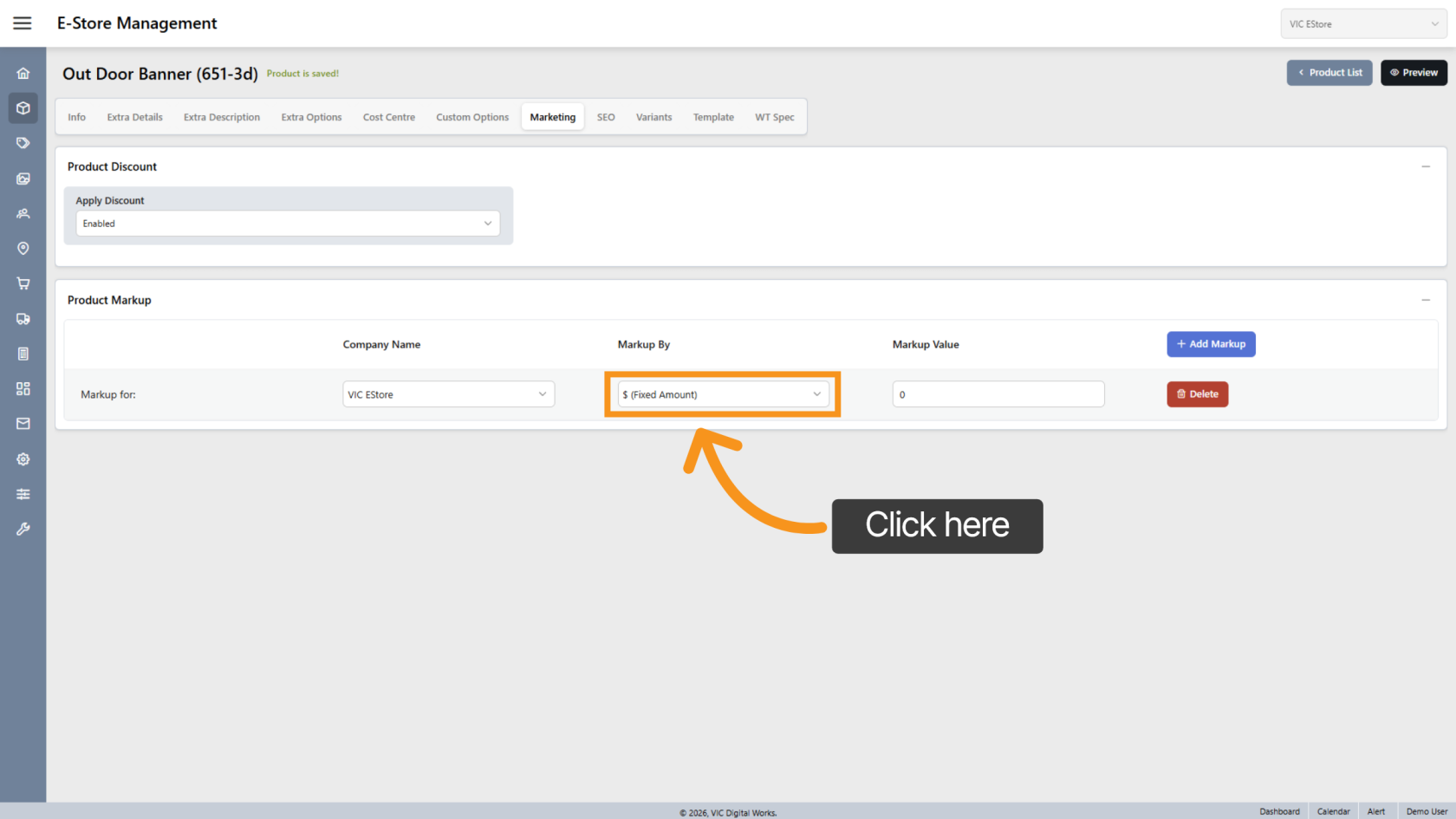Click the Add Markup button
The height and width of the screenshot is (819, 1456).
1211,344
